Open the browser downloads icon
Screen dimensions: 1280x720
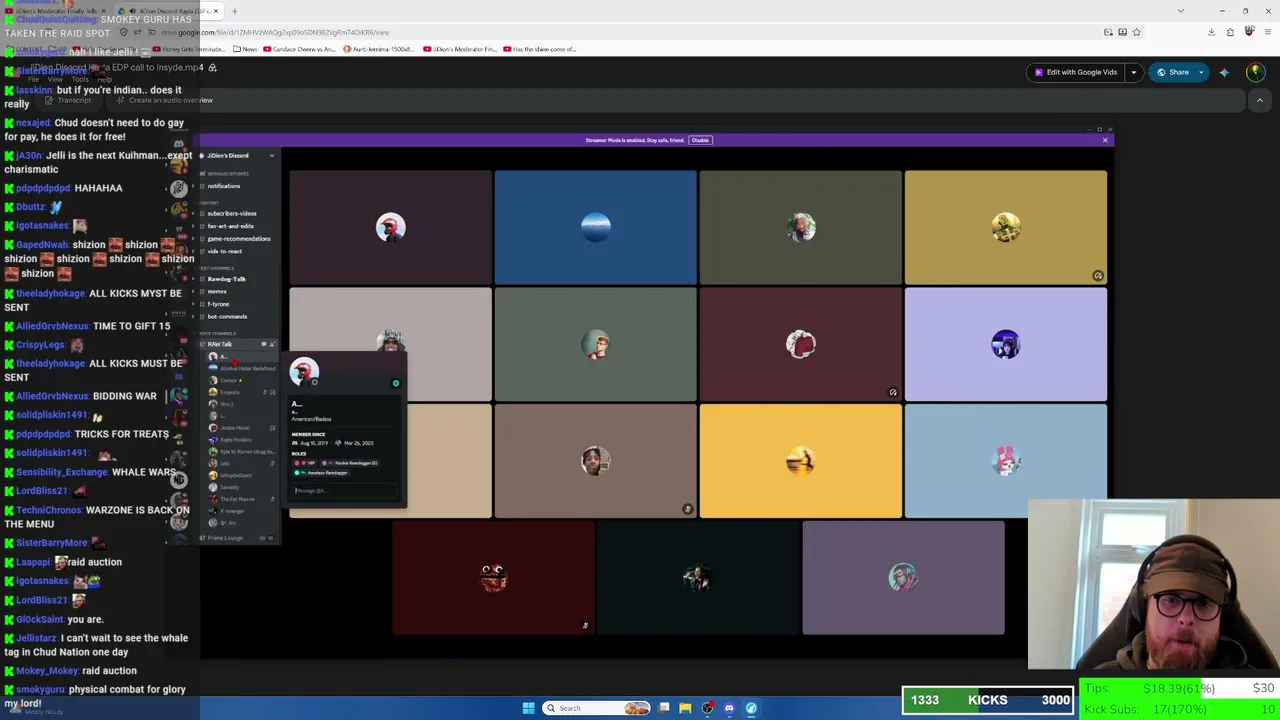click(1211, 32)
